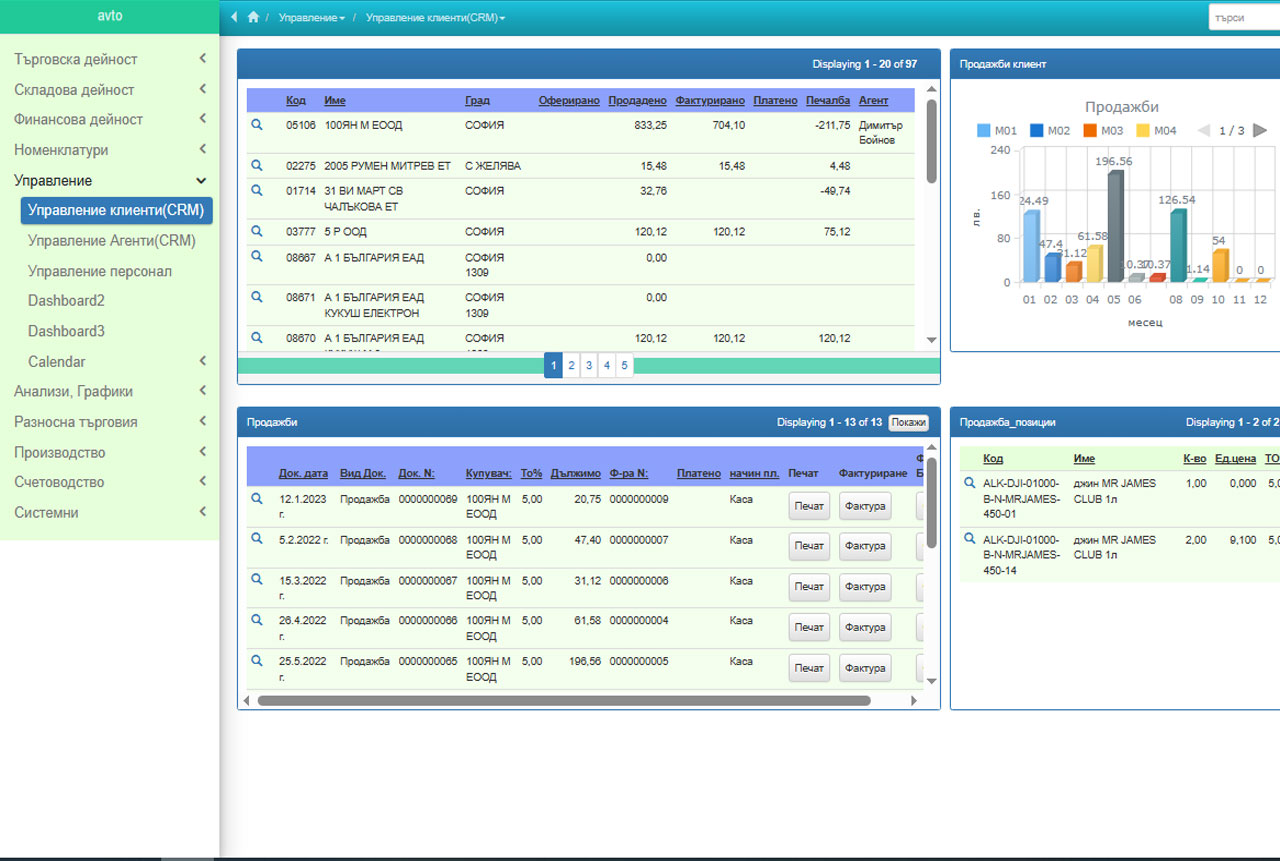Viewport: 1280px width, 861px height.
Task: Click Печат for document 0000000066
Action: click(x=809, y=628)
